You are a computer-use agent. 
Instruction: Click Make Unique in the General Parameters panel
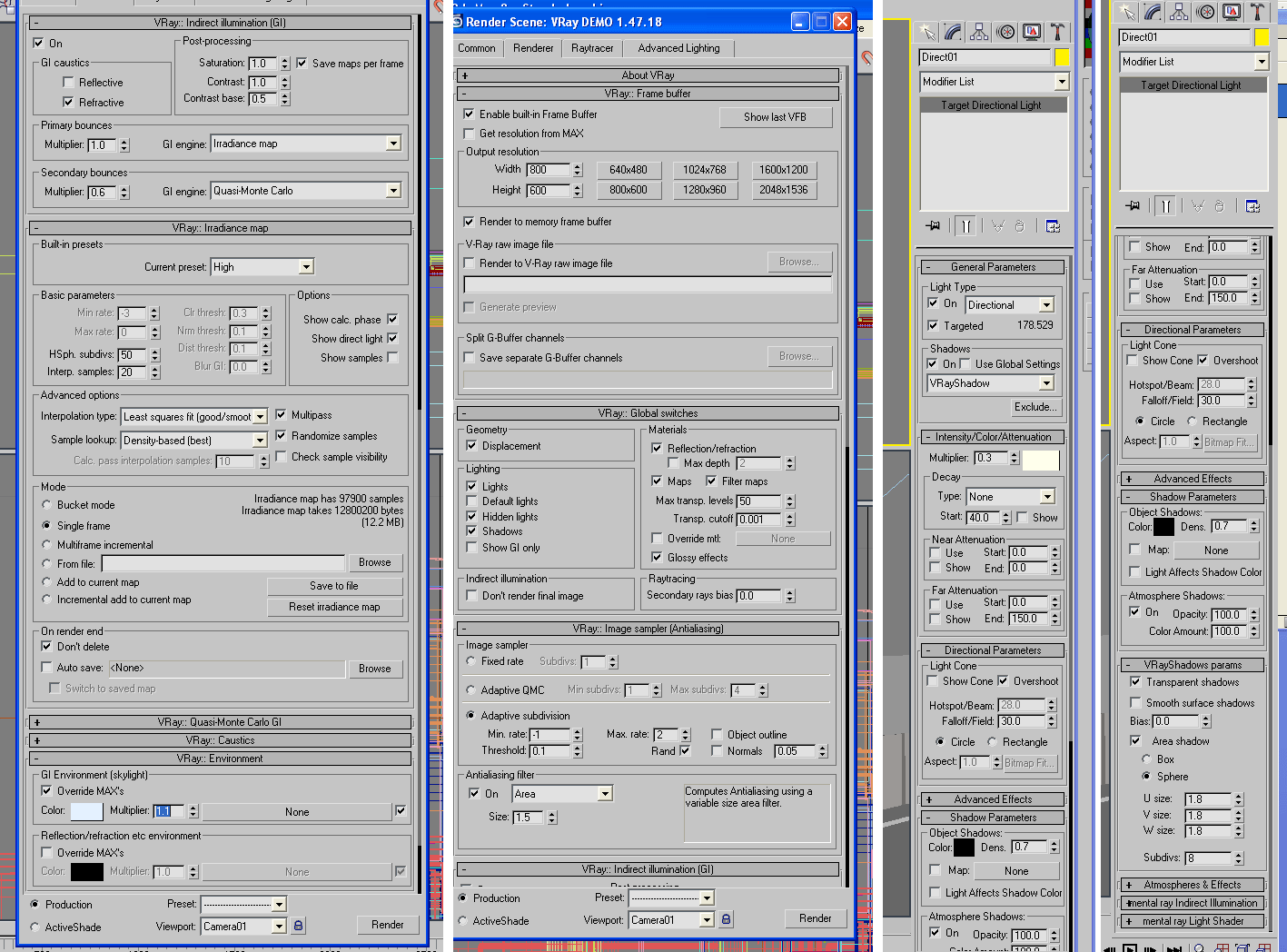coord(998,226)
